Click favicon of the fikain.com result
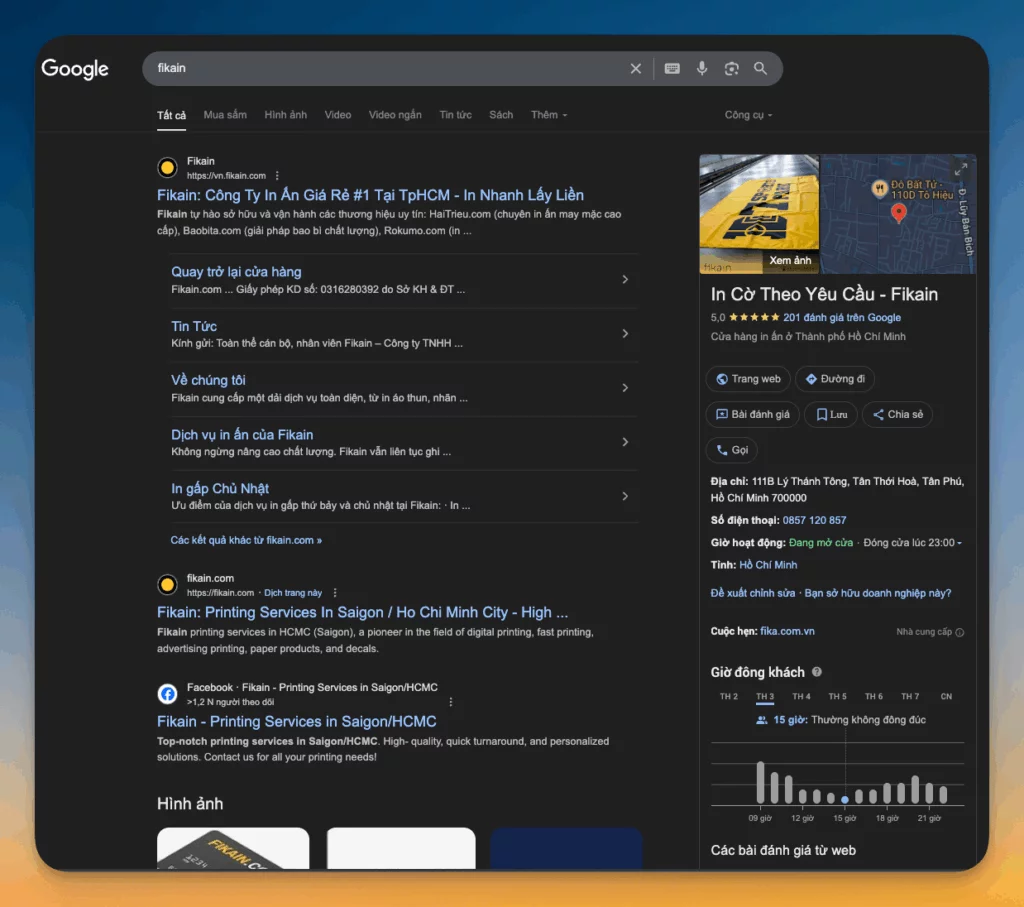1024x907 pixels. coord(167,584)
